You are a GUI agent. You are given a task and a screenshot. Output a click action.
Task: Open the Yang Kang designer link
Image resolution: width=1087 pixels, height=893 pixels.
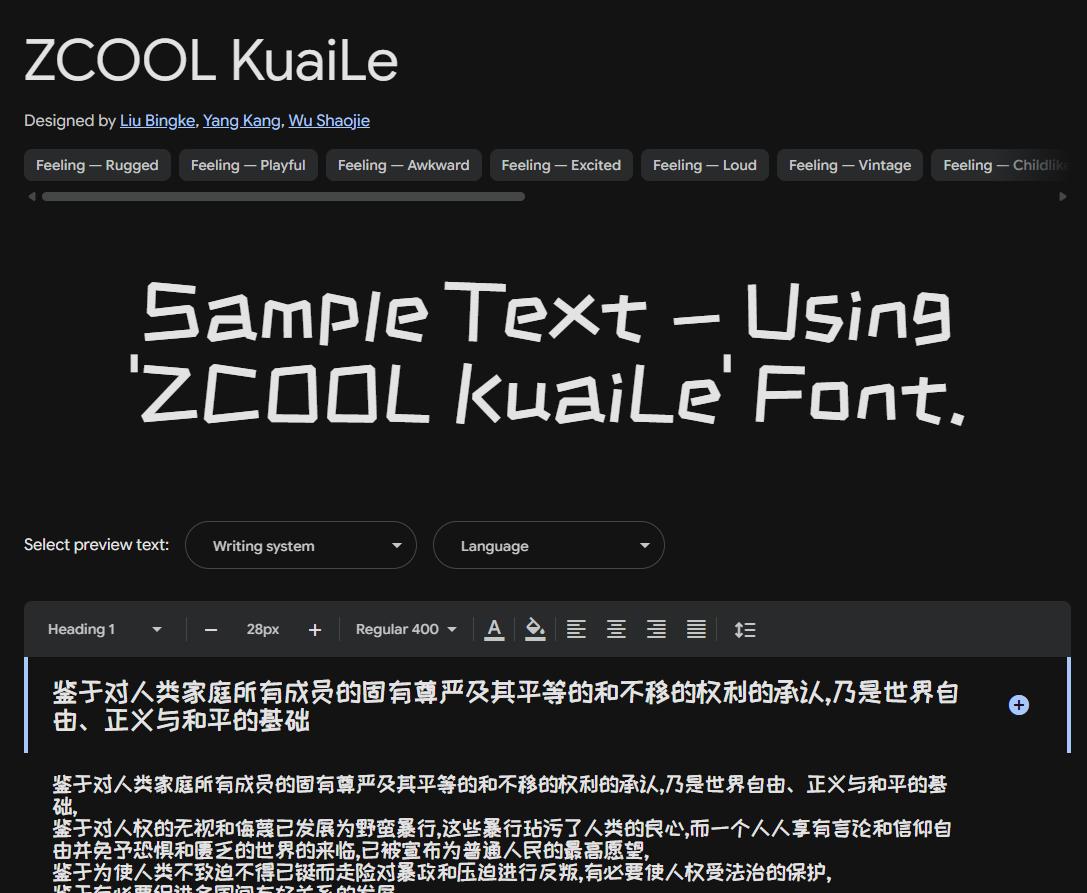241,121
